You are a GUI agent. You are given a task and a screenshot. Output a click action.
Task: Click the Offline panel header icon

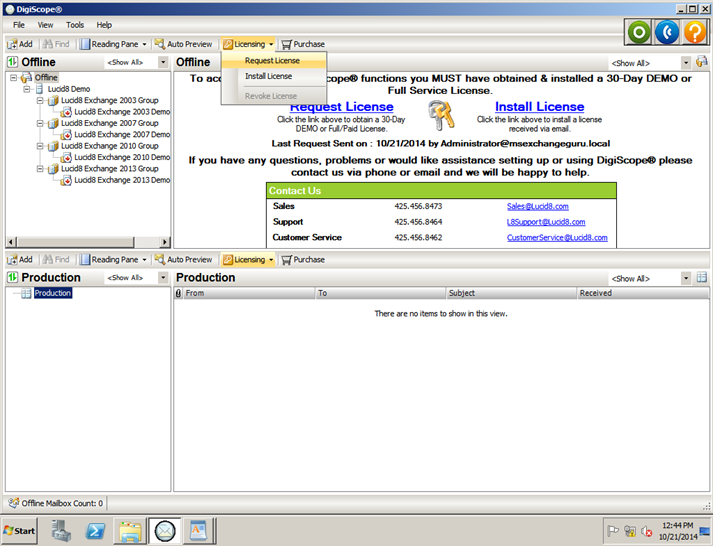point(13,62)
